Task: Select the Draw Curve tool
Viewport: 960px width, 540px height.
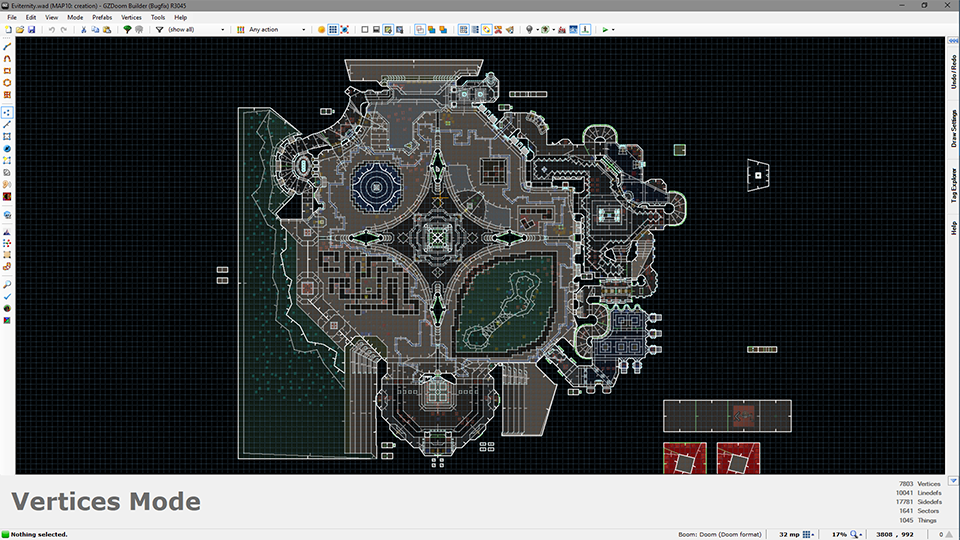Action: coord(7,59)
